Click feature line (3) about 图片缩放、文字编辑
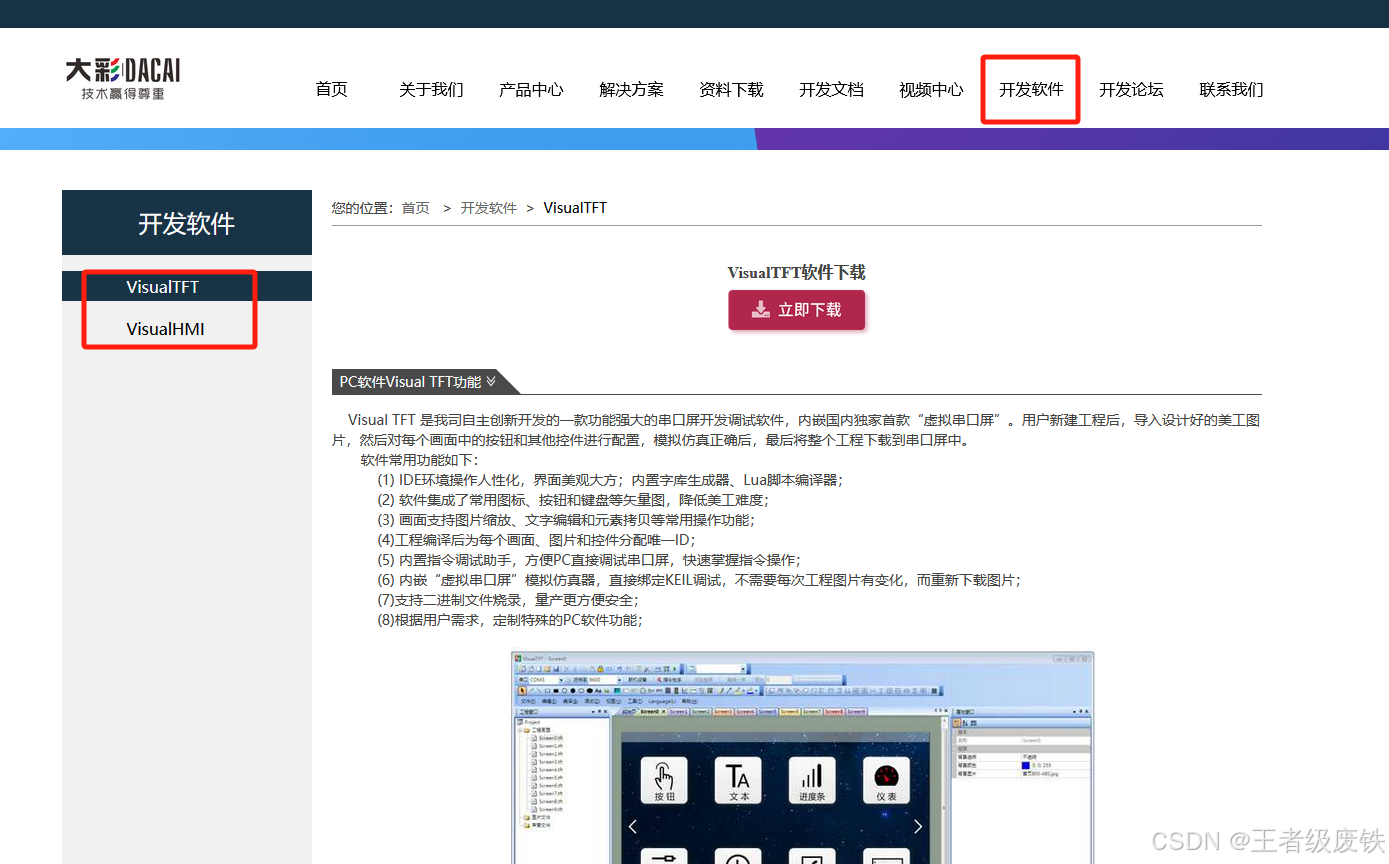This screenshot has width=1389, height=864. coord(566,520)
